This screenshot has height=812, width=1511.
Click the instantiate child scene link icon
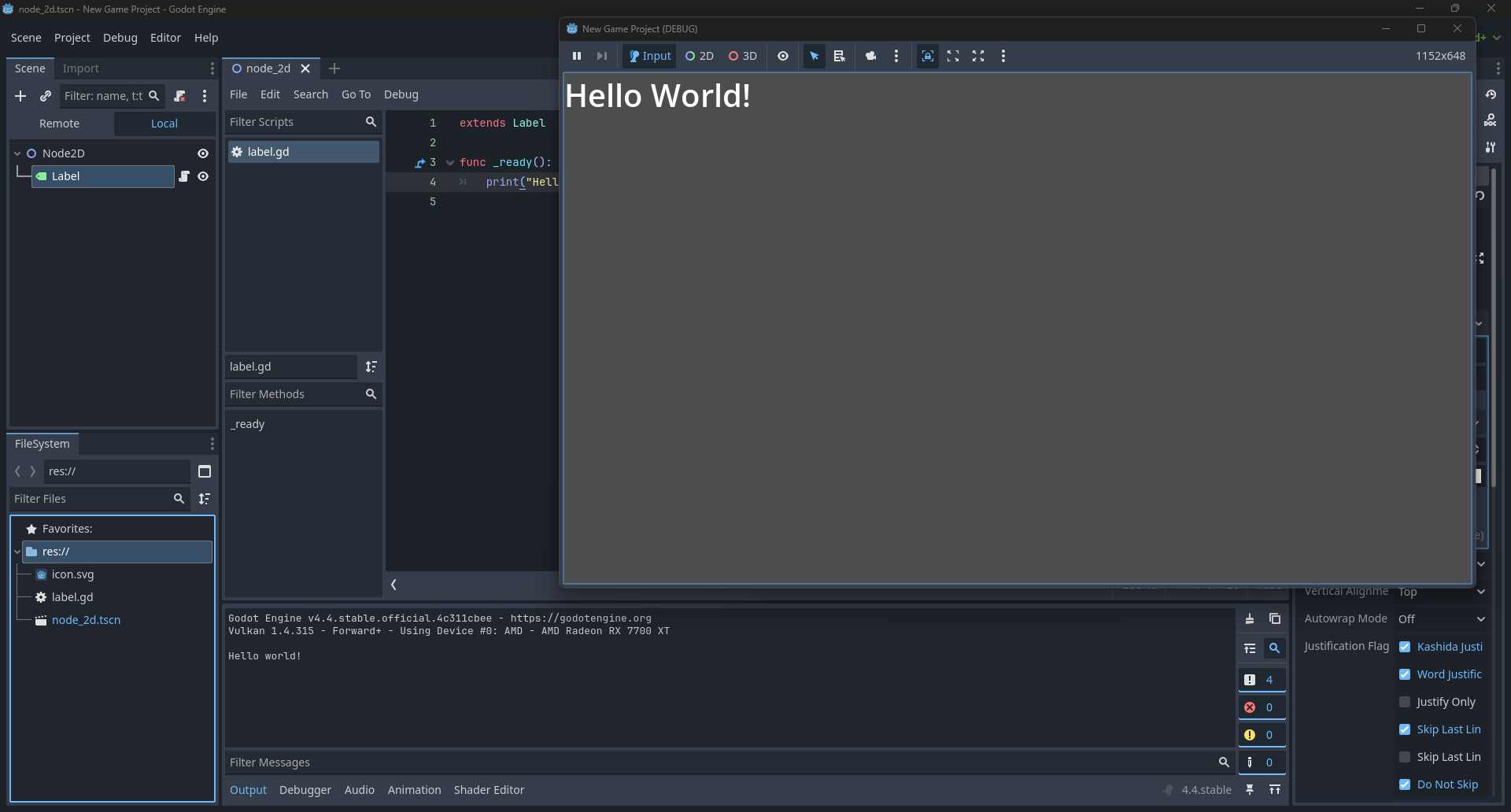tap(46, 96)
